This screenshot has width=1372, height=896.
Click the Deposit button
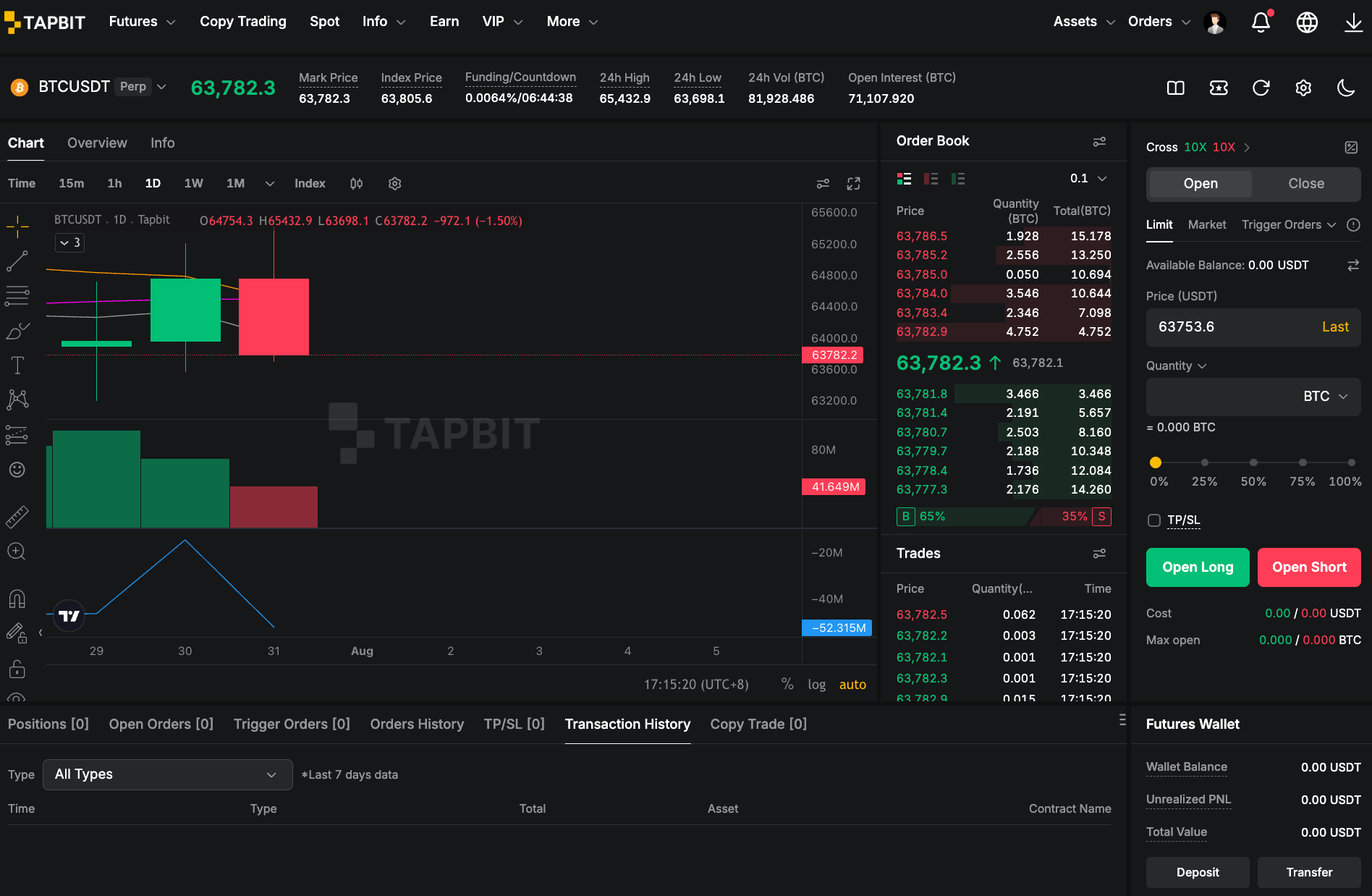[1198, 873]
